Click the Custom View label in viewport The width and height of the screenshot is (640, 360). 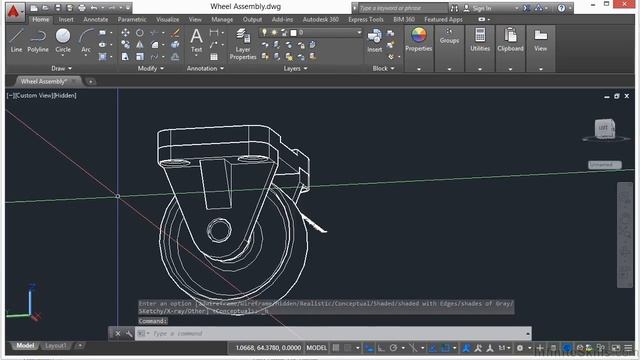(33, 96)
